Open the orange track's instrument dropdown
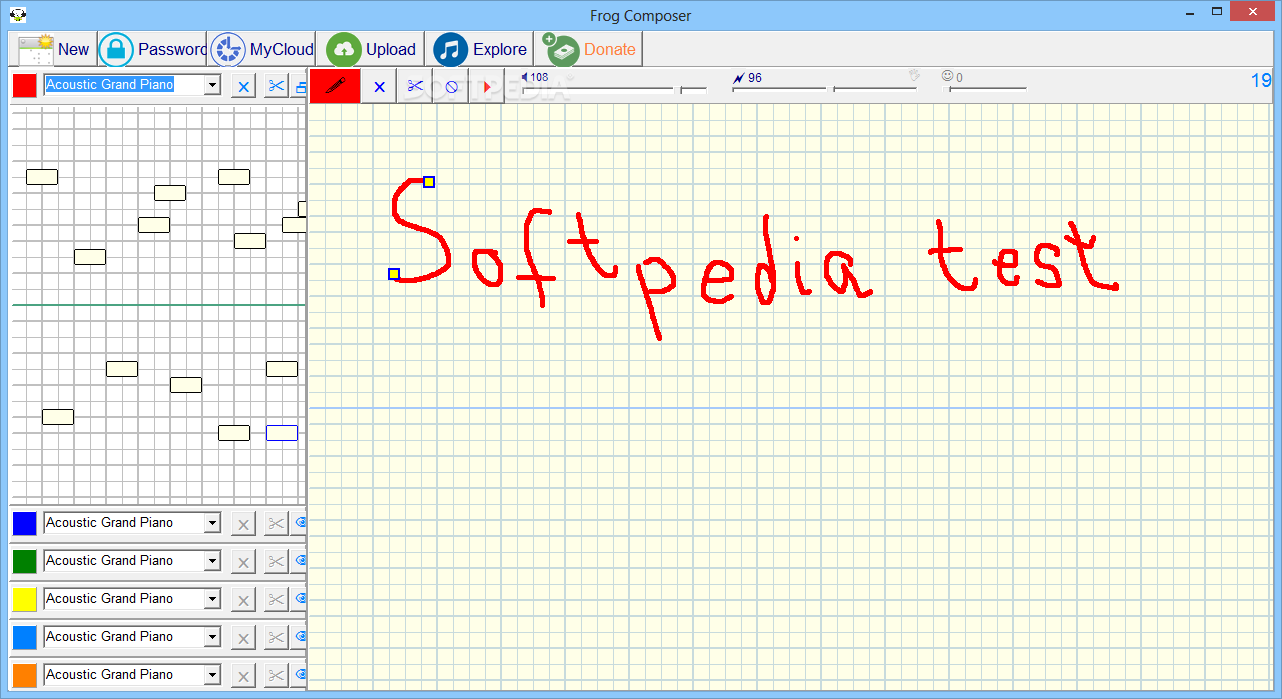Image resolution: width=1282 pixels, height=699 pixels. point(211,675)
